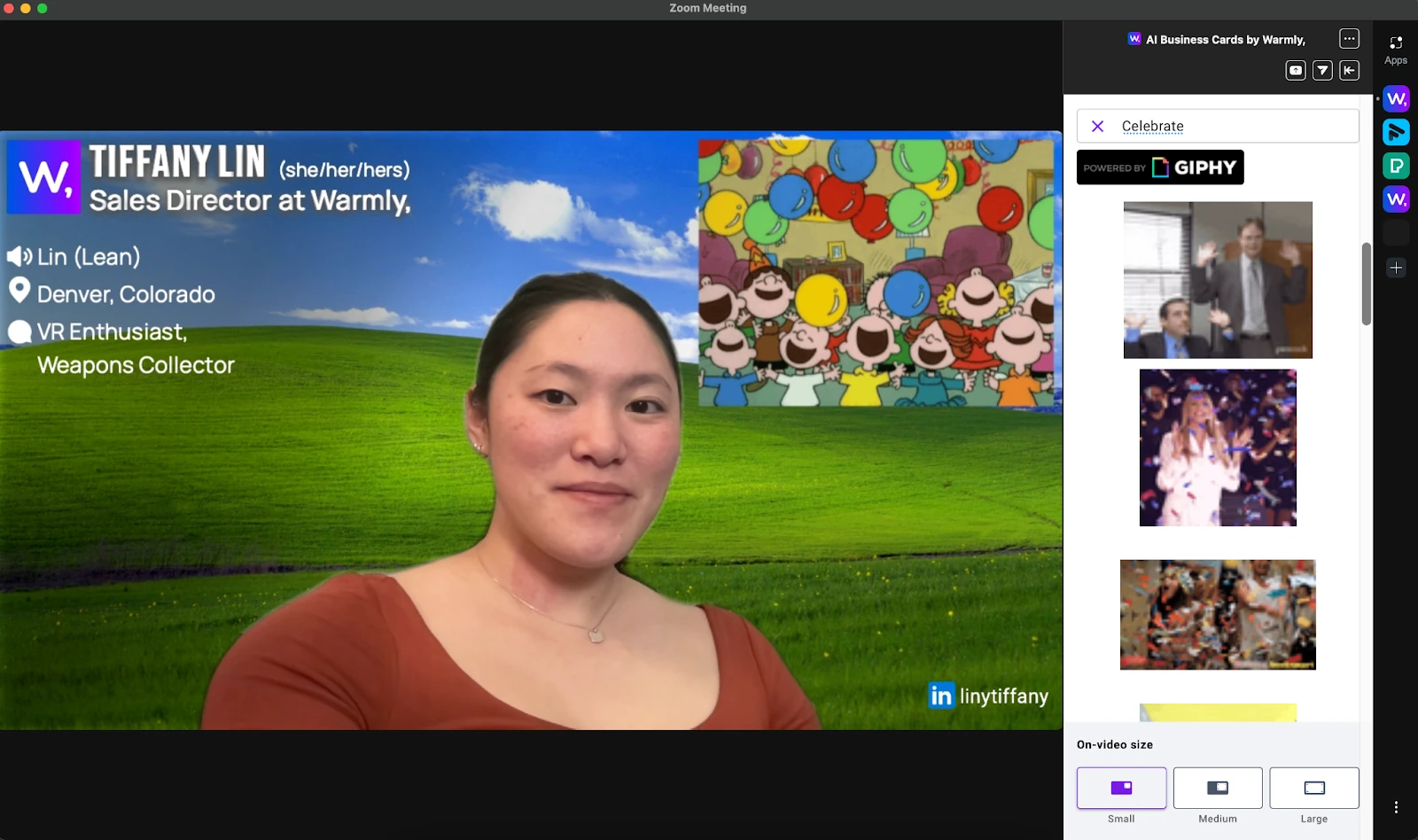Click the send-app paper plane icon
Image resolution: width=1418 pixels, height=840 pixels.
[1322, 70]
